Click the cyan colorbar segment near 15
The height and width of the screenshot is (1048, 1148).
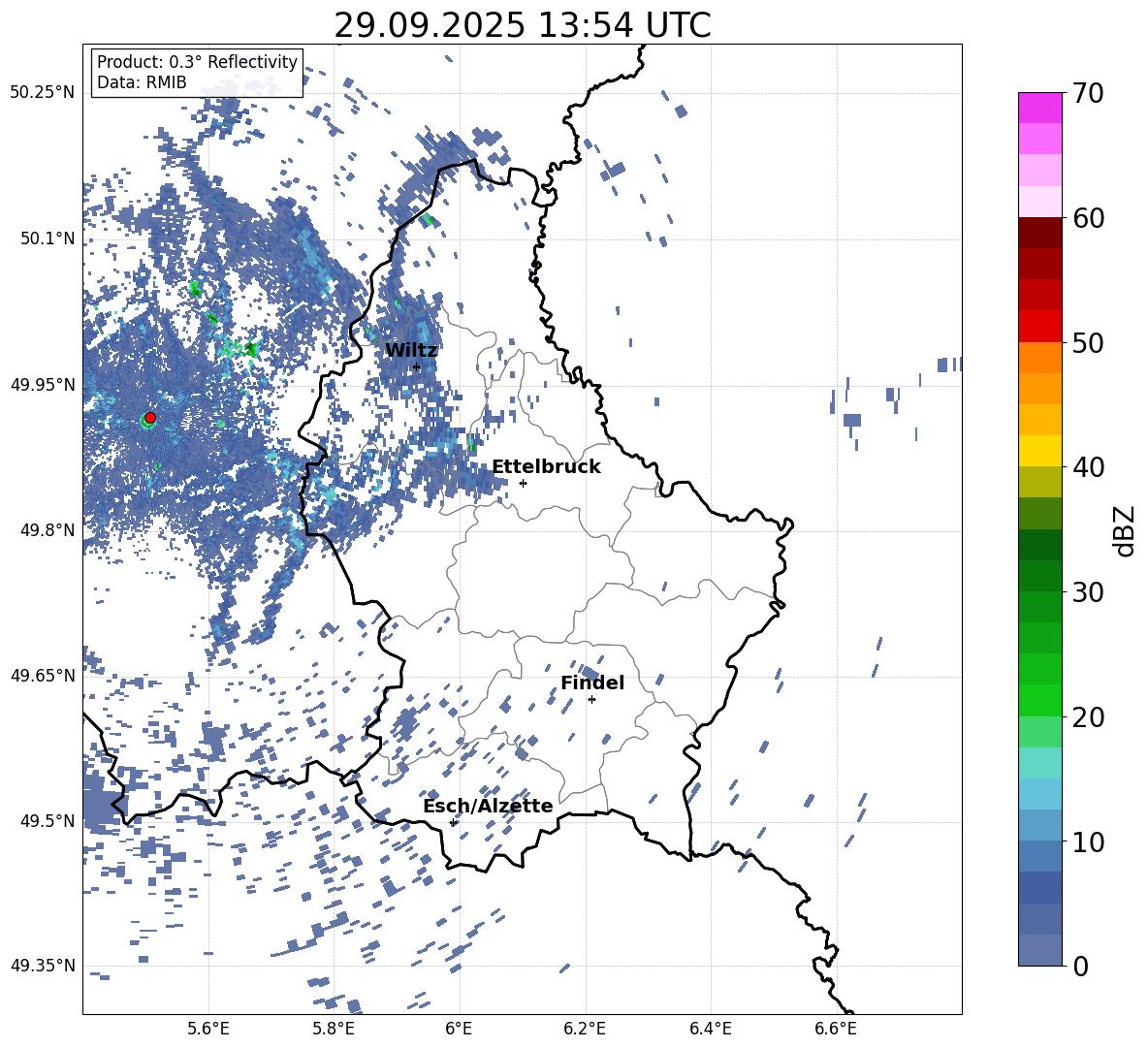(x=1039, y=763)
